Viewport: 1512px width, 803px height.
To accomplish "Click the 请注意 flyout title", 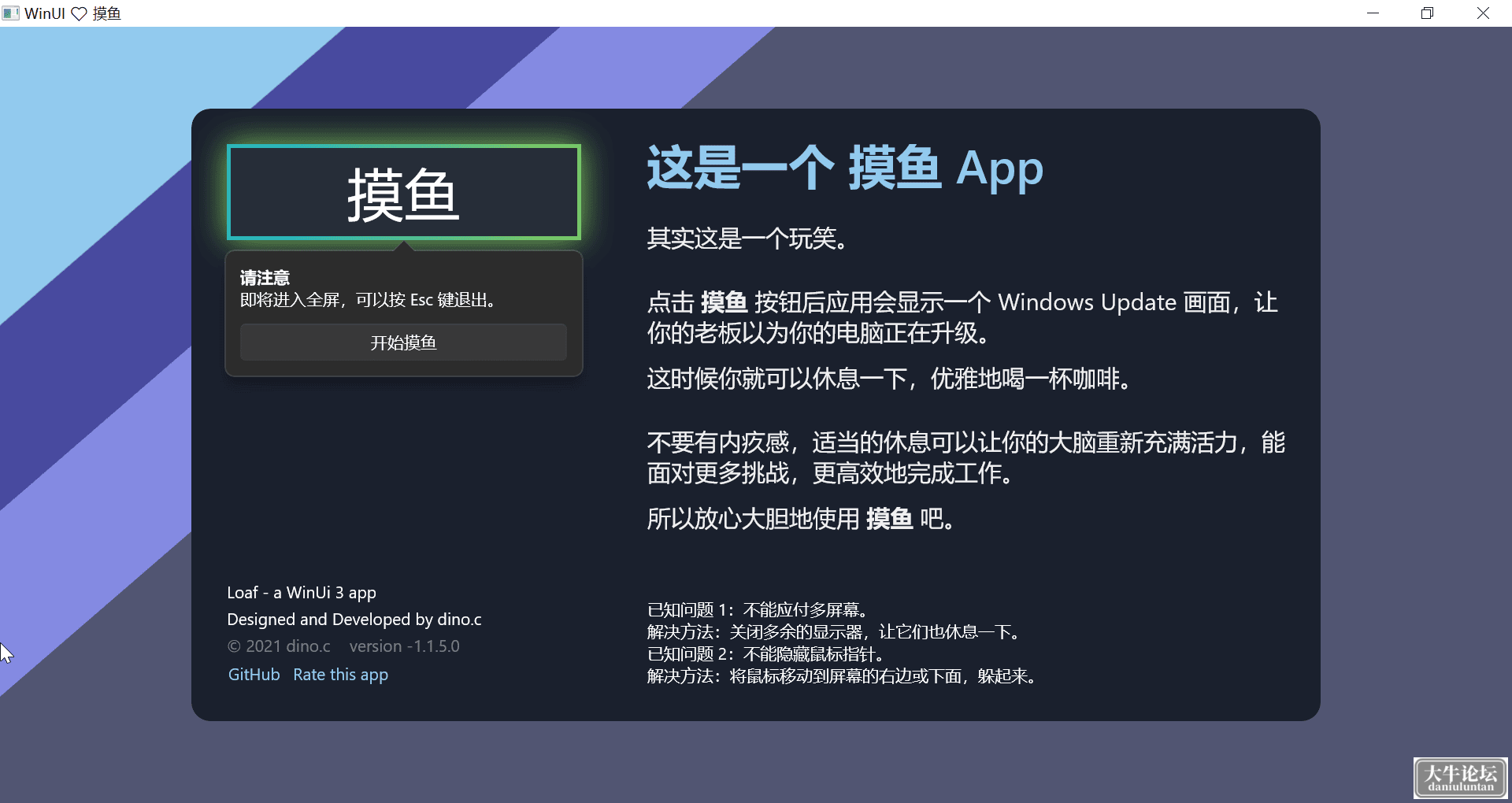I will click(x=265, y=278).
